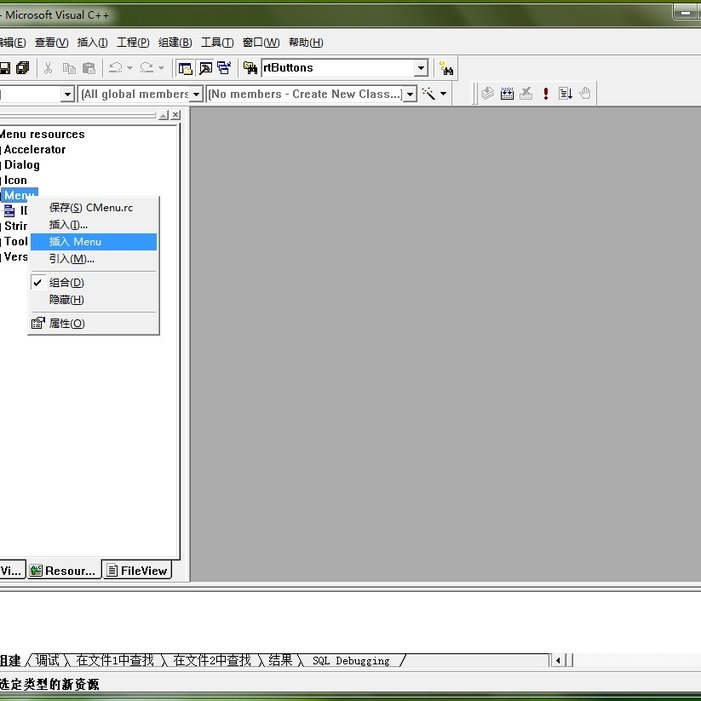This screenshot has height=701, width=701.
Task: Toggle the Workspace window icon
Action: tap(185, 68)
